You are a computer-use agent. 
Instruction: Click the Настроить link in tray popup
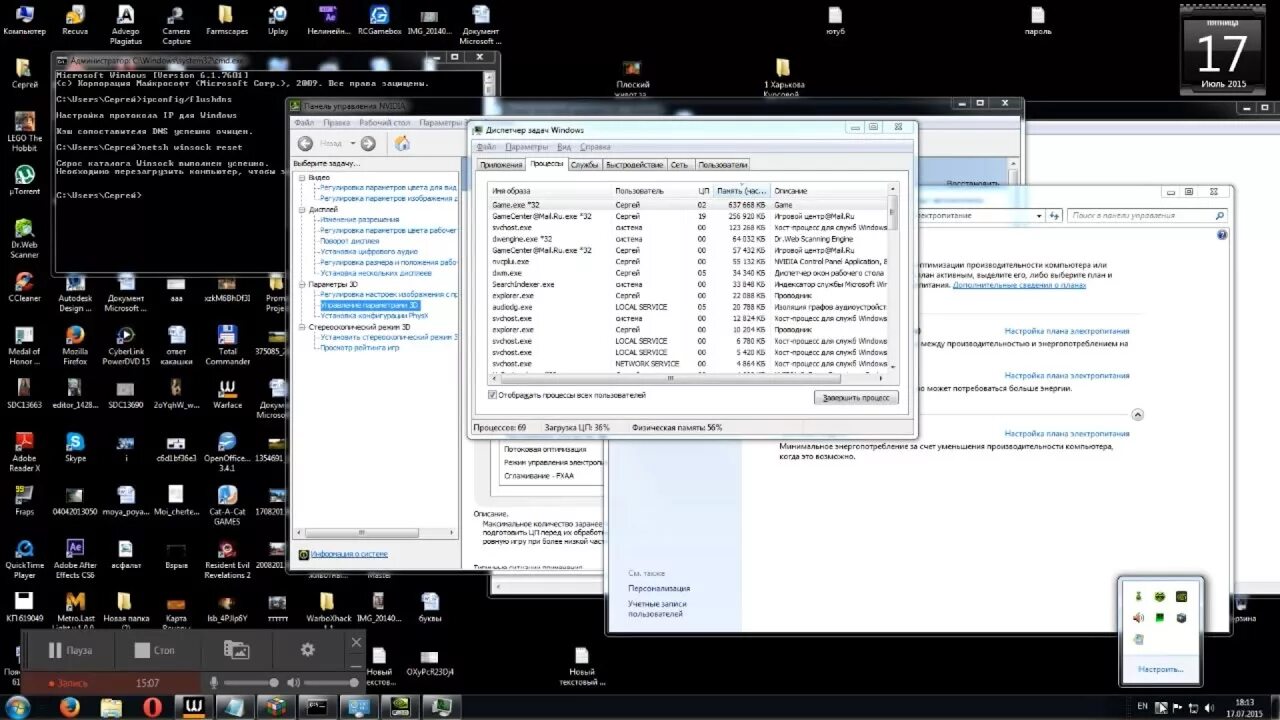pyautogui.click(x=1160, y=669)
